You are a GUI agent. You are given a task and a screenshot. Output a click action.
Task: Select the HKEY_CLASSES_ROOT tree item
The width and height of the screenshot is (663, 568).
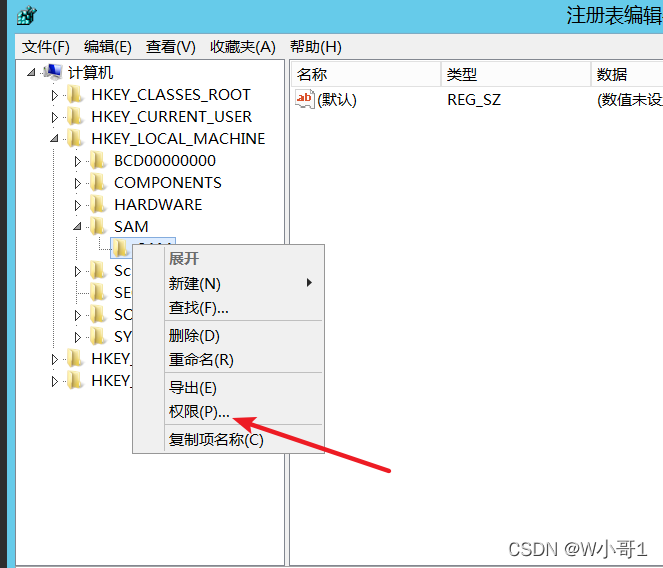point(171,94)
